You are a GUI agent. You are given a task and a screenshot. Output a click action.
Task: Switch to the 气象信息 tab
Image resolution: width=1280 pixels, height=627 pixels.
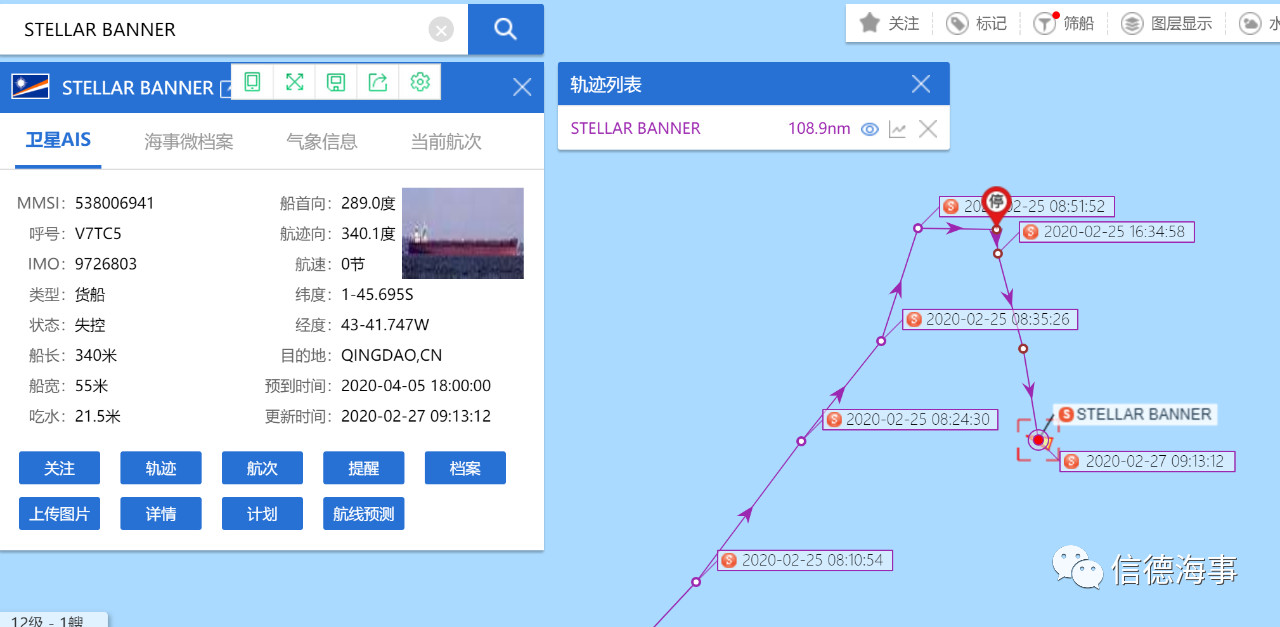click(x=322, y=141)
